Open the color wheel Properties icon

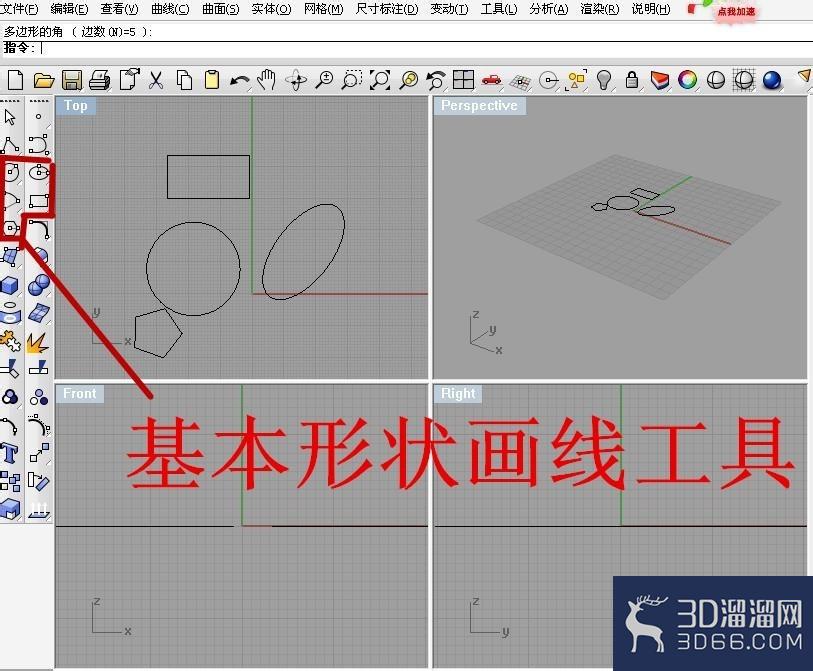688,80
